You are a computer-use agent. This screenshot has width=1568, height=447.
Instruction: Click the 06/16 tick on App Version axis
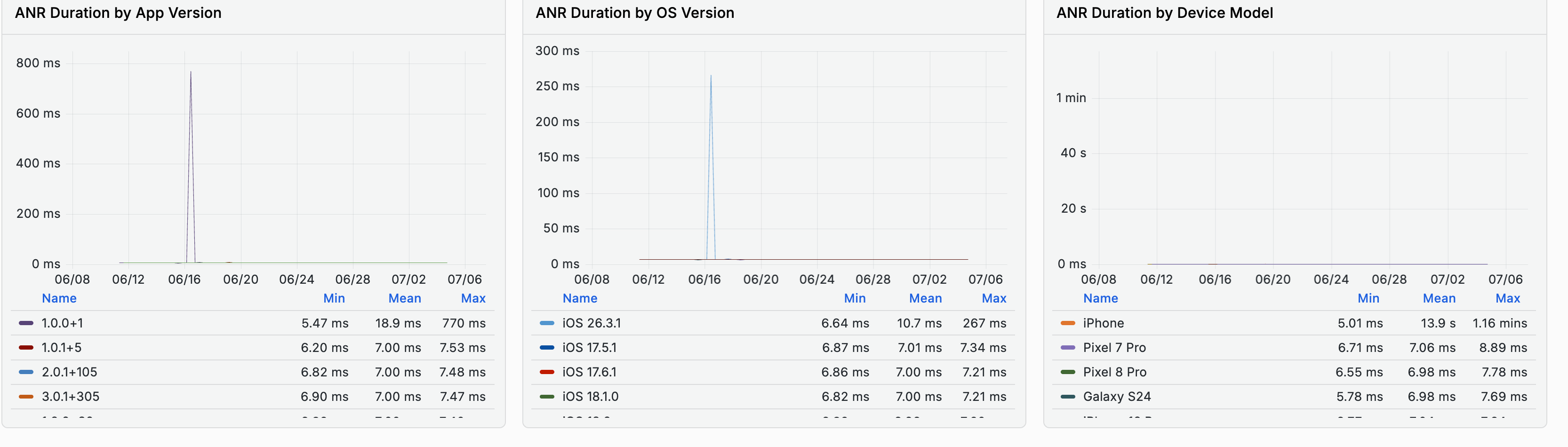[184, 279]
